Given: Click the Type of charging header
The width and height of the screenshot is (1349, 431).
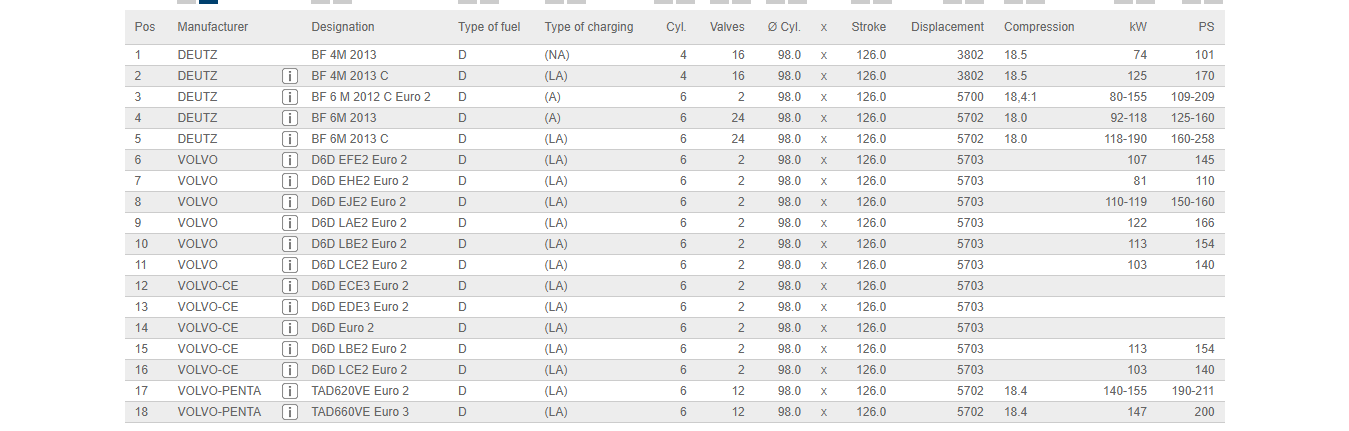Looking at the screenshot, I should pyautogui.click(x=589, y=27).
